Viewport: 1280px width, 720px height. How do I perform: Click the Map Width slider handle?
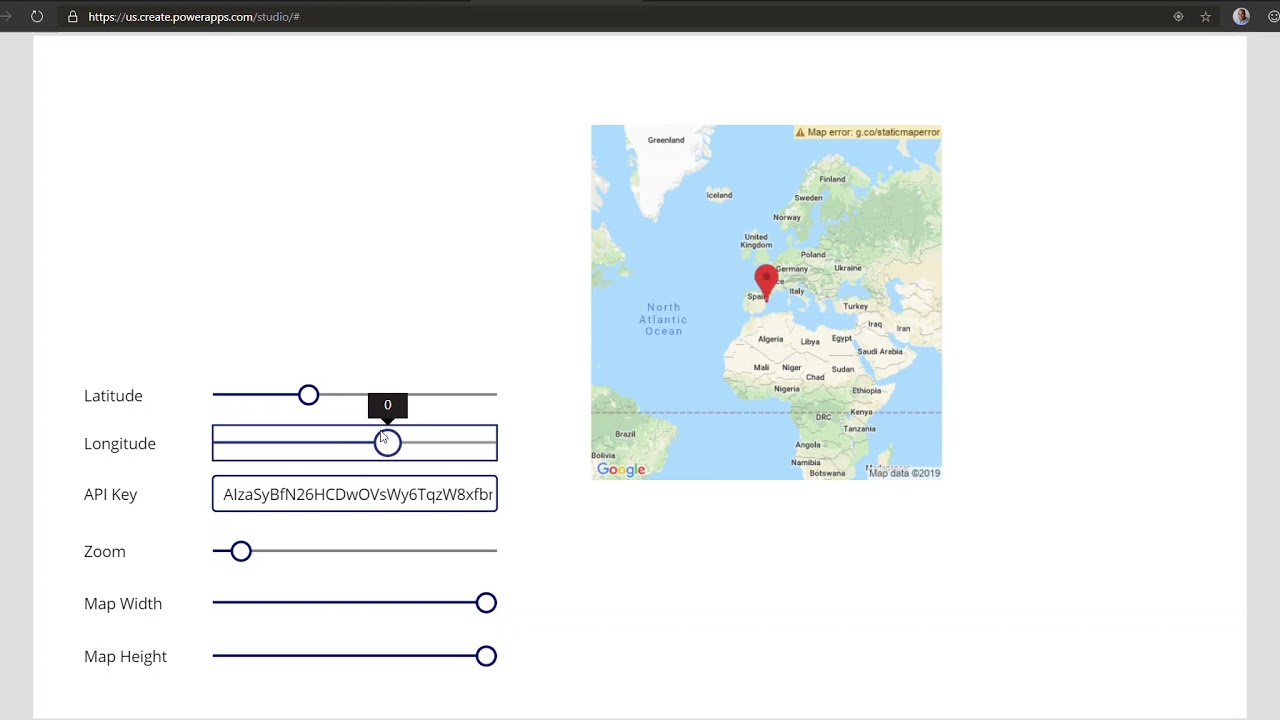pyautogui.click(x=486, y=603)
